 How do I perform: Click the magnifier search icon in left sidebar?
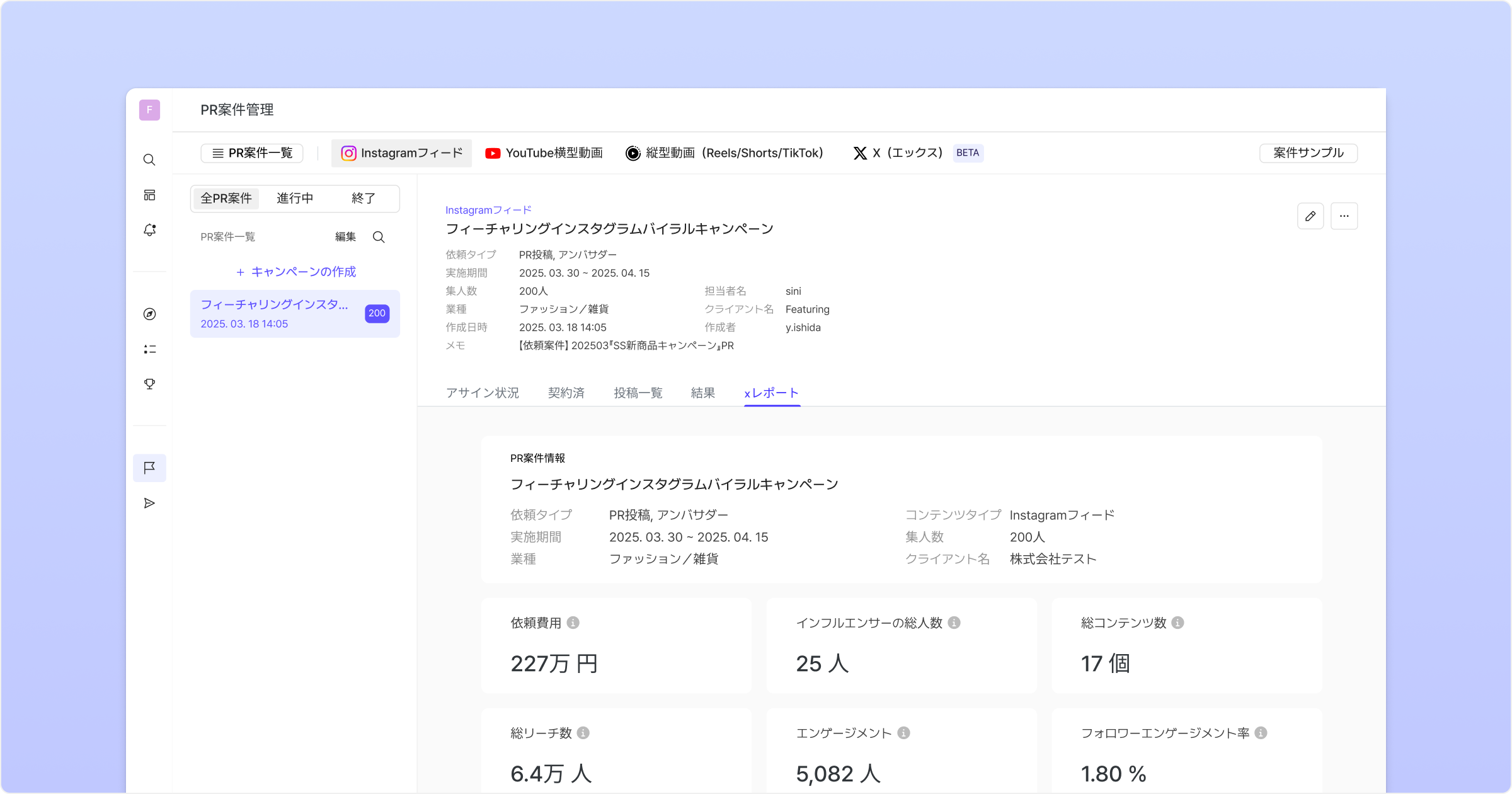(x=149, y=160)
